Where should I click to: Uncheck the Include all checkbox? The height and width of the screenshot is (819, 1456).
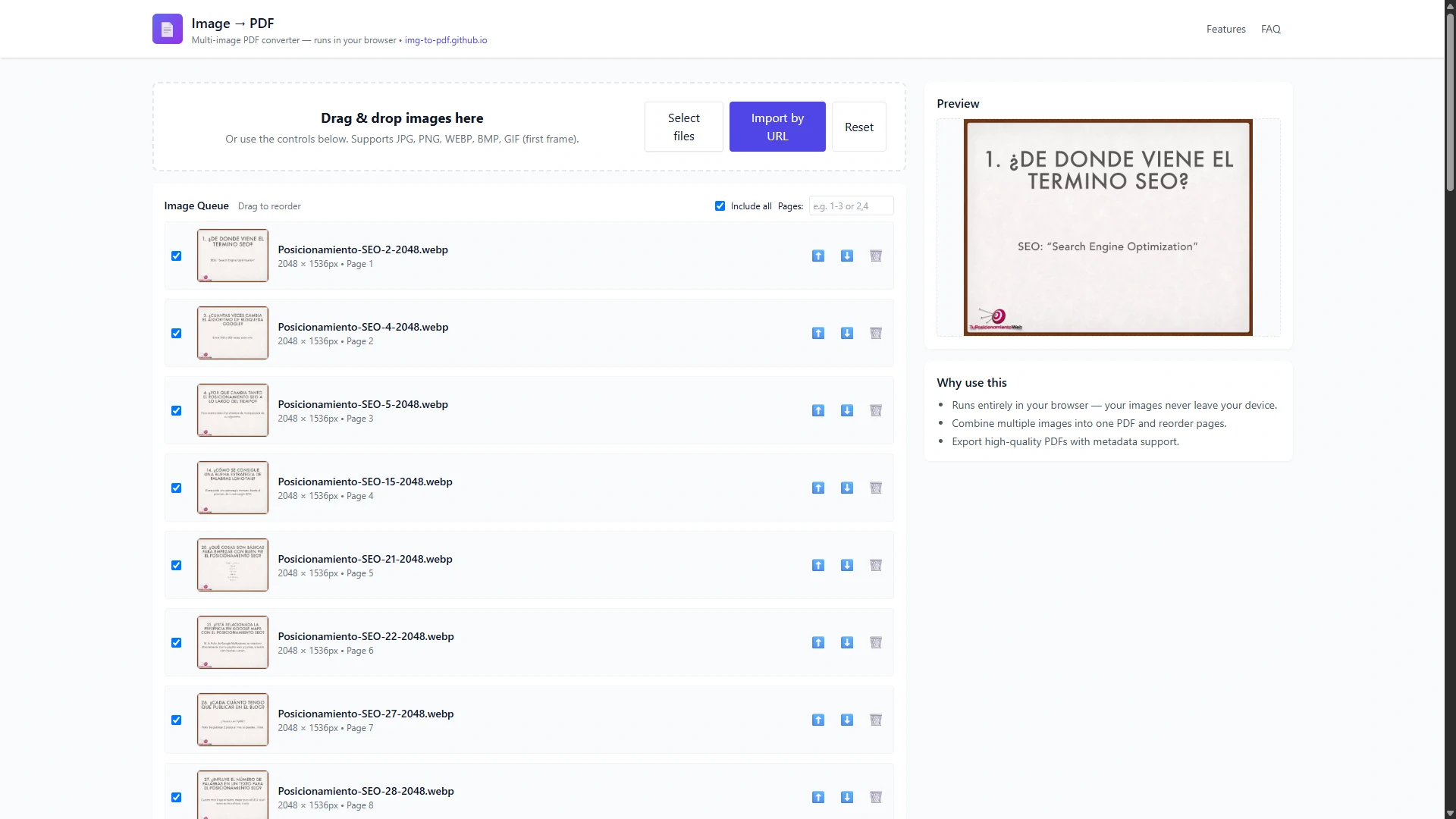click(720, 206)
